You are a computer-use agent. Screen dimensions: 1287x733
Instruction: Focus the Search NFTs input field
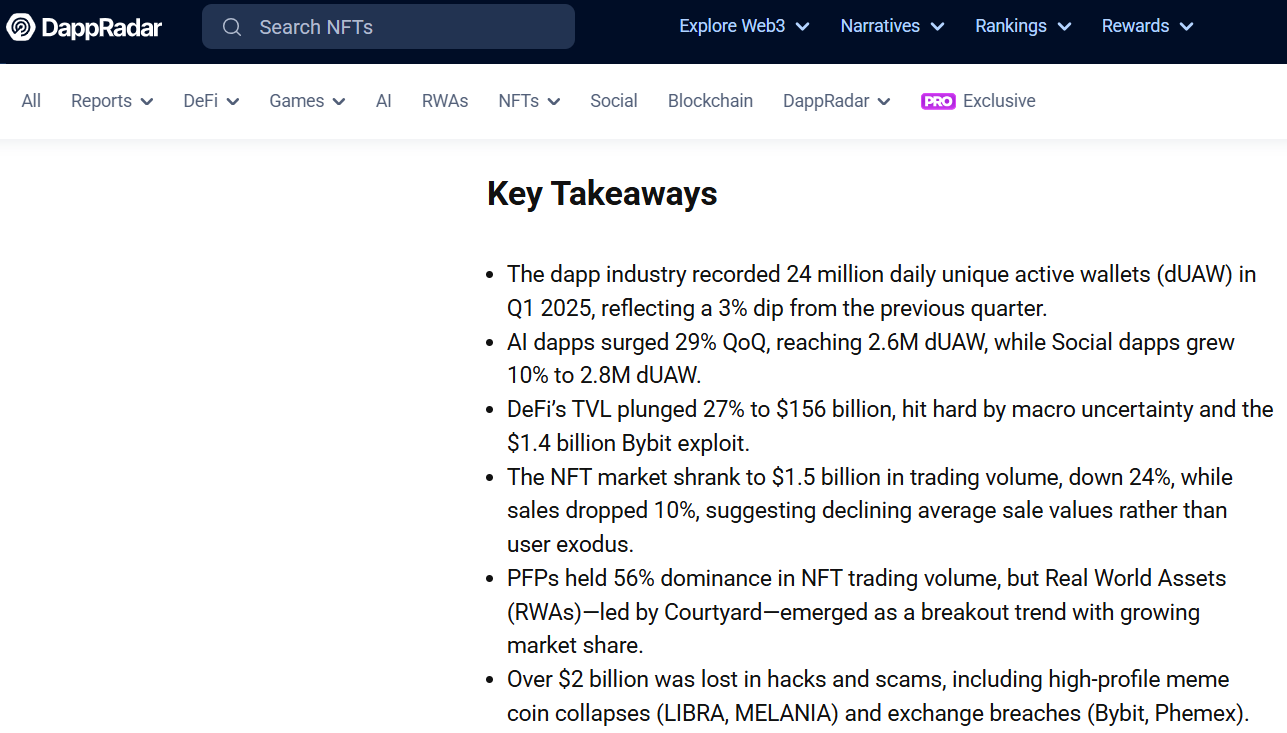pos(388,27)
